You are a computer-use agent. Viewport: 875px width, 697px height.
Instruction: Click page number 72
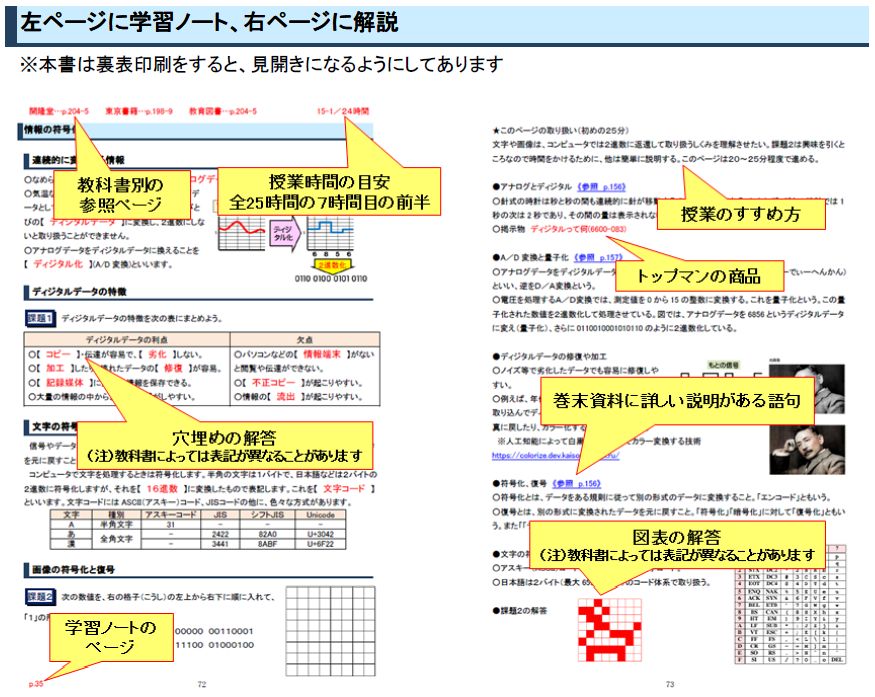point(202,684)
